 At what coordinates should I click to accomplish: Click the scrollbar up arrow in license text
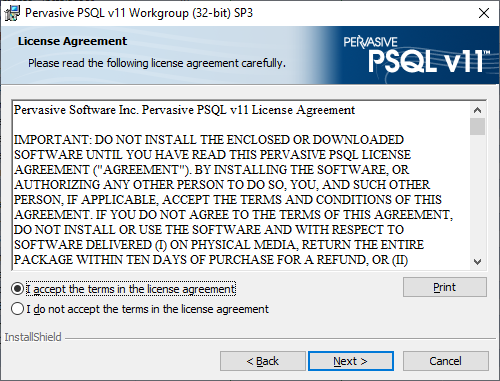pos(477,110)
